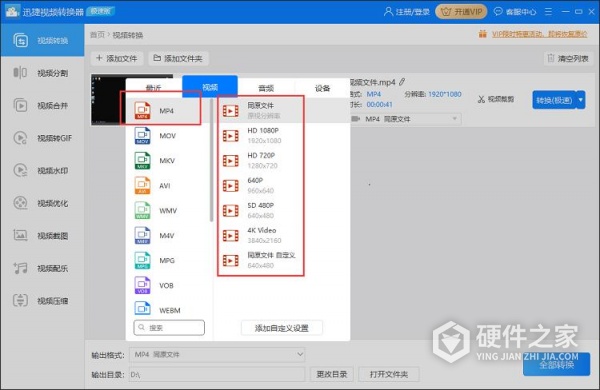Screen dimensions: 600x390
Task: Select the WEBM format icon
Action: click(142, 308)
